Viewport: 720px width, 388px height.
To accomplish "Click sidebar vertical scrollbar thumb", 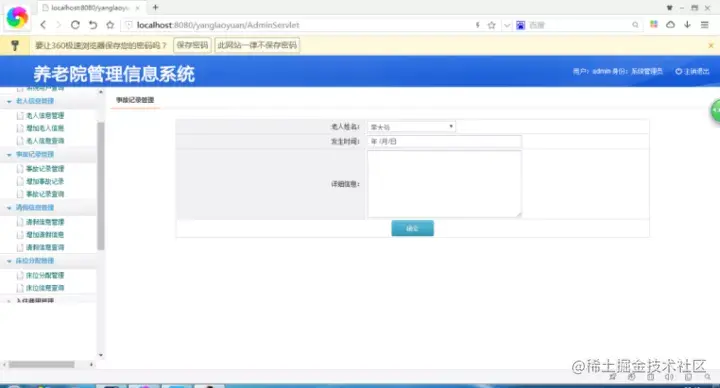I will (100, 186).
